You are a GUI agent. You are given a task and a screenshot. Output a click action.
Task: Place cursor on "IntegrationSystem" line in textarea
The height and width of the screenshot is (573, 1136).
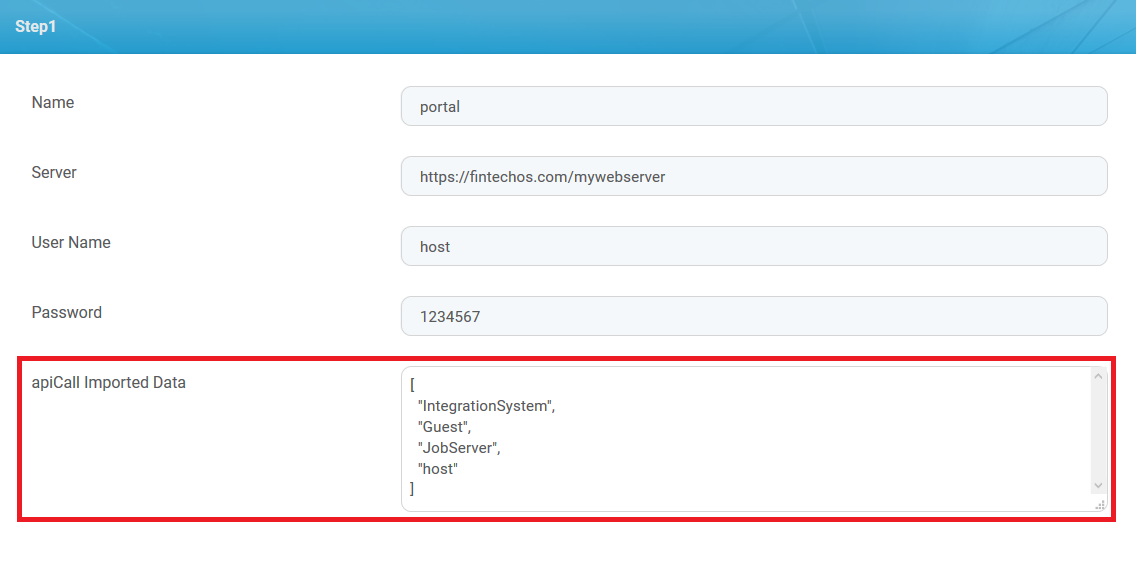(x=486, y=406)
